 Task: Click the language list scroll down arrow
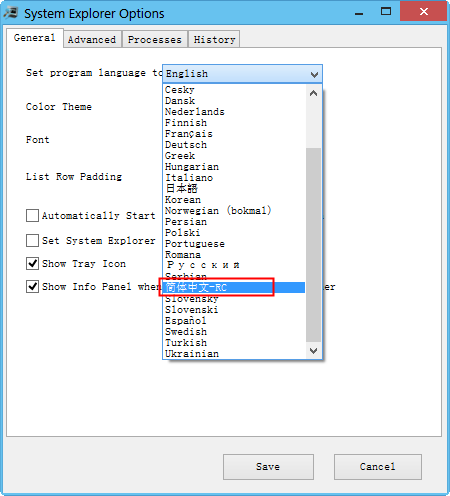pos(313,351)
